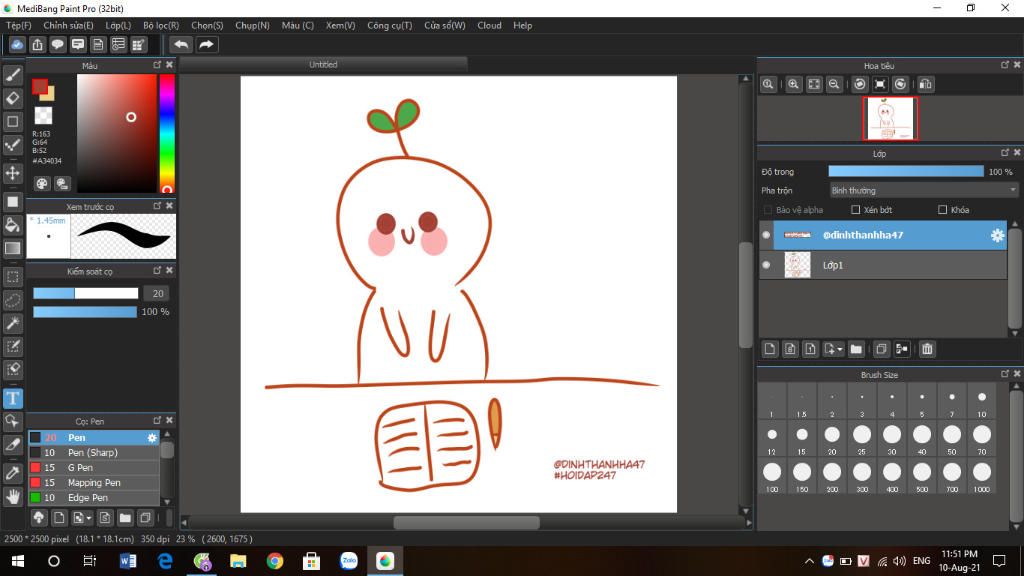The height and width of the screenshot is (576, 1024).
Task: Open the Cloud menu
Action: [x=489, y=25]
